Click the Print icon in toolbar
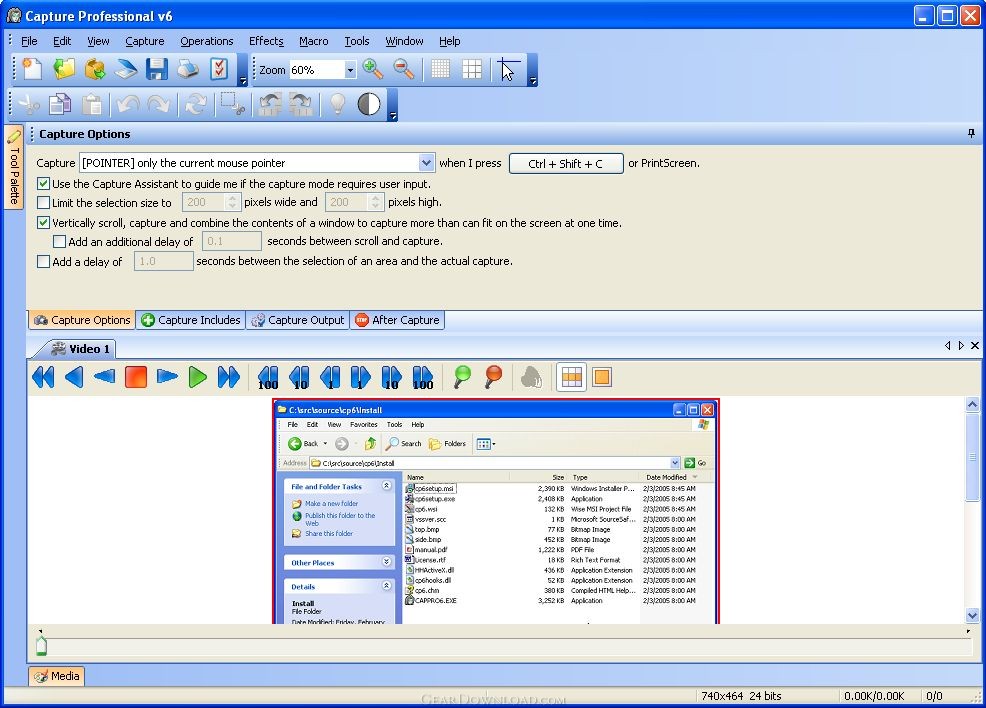The image size is (986, 708). (x=187, y=69)
